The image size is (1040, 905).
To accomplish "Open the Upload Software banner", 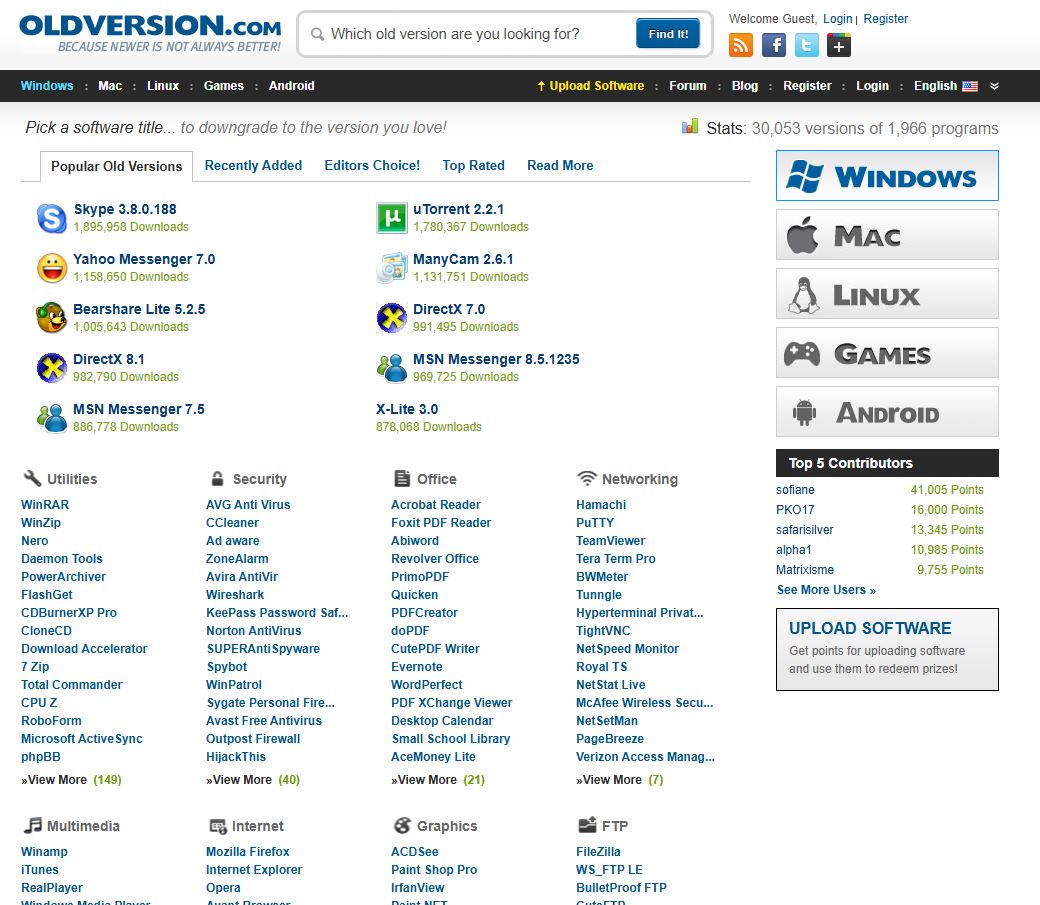I will pyautogui.click(x=887, y=648).
